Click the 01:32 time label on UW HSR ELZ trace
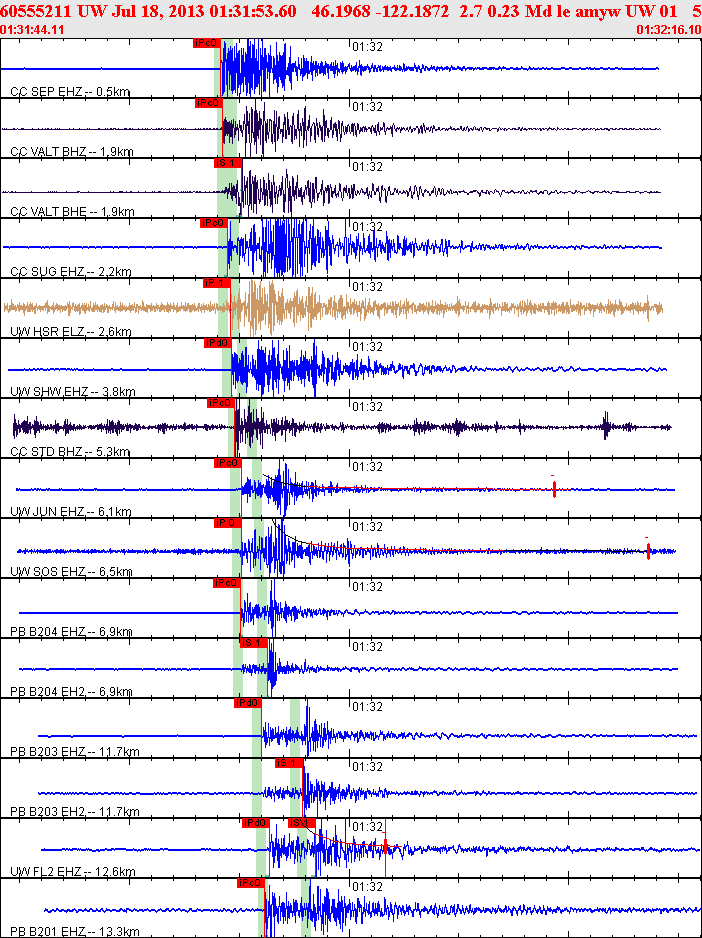Image resolution: width=702 pixels, height=938 pixels. [367, 287]
